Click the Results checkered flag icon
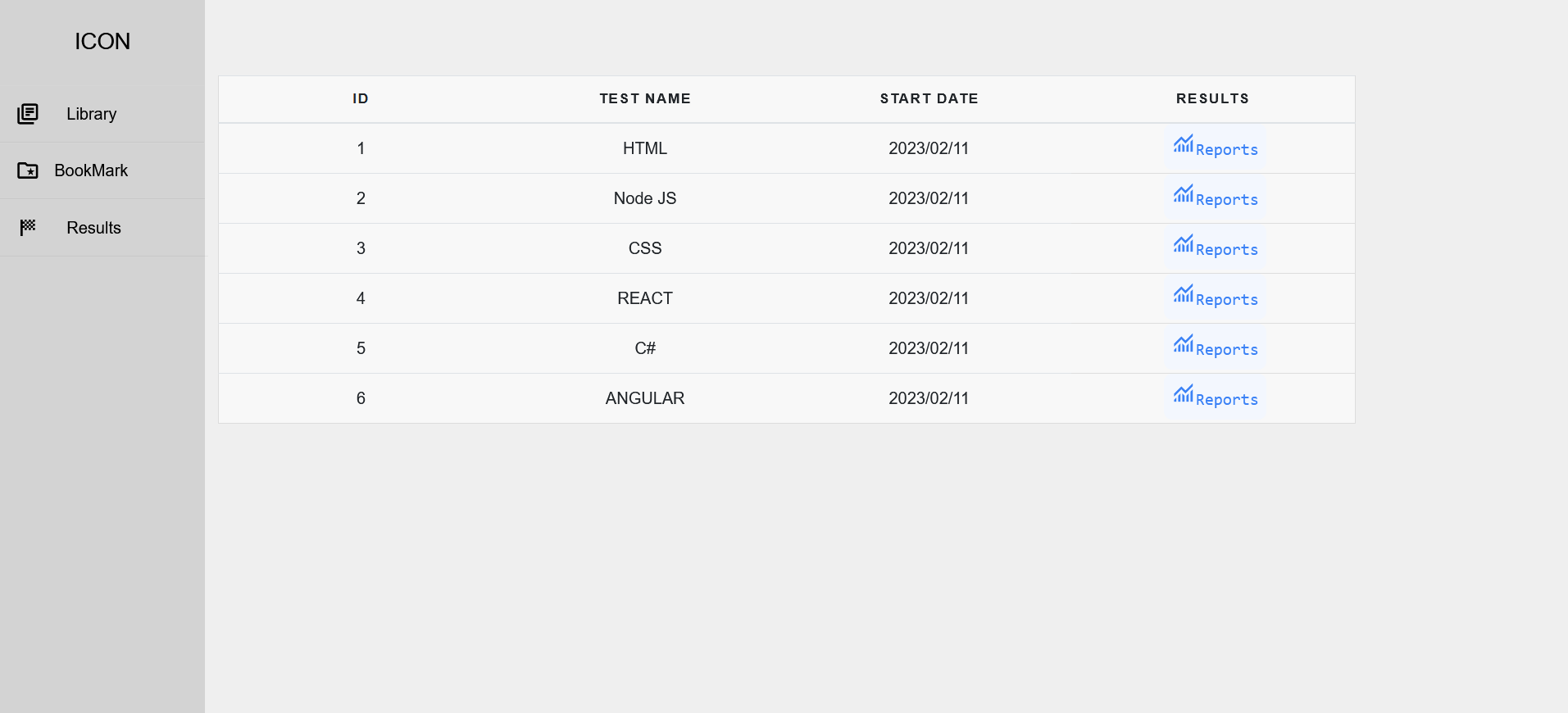Image resolution: width=1568 pixels, height=713 pixels. pos(28,227)
